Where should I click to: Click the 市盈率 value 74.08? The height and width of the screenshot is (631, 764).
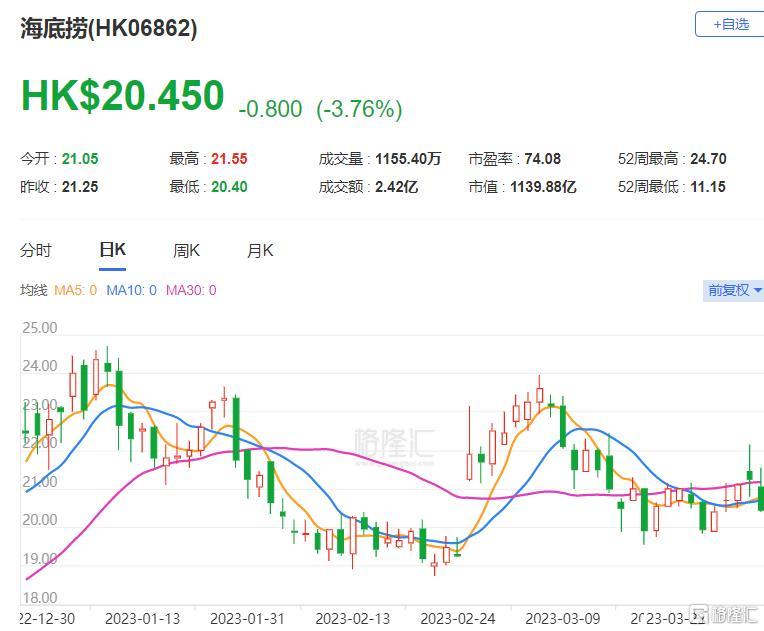[x=542, y=159]
